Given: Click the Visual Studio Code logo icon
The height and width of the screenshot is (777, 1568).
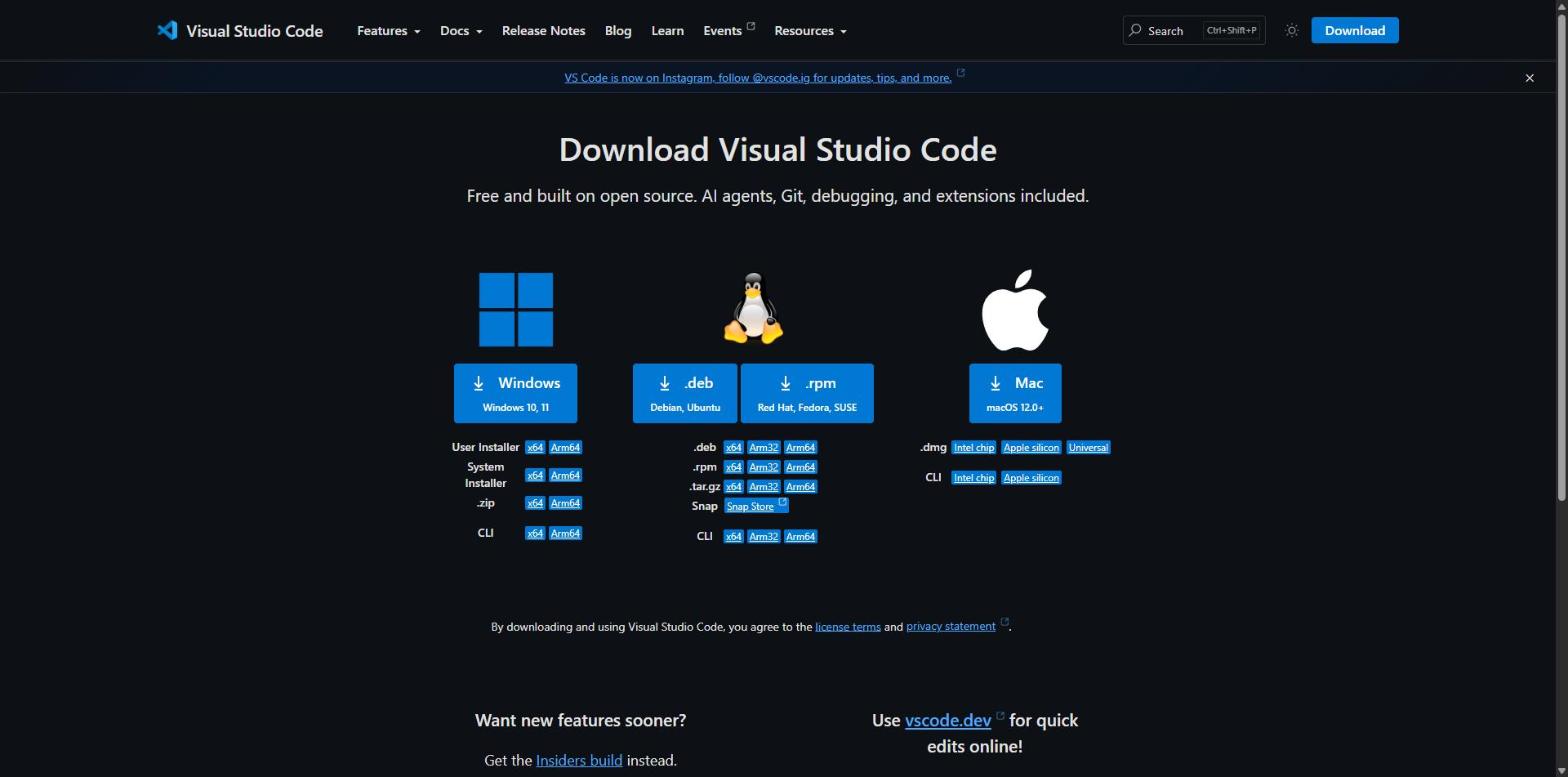Looking at the screenshot, I should (167, 30).
